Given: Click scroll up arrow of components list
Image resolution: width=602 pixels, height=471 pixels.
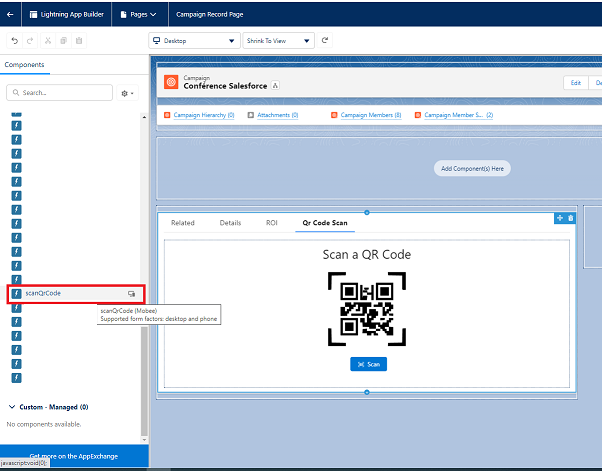Looking at the screenshot, I should click(144, 117).
